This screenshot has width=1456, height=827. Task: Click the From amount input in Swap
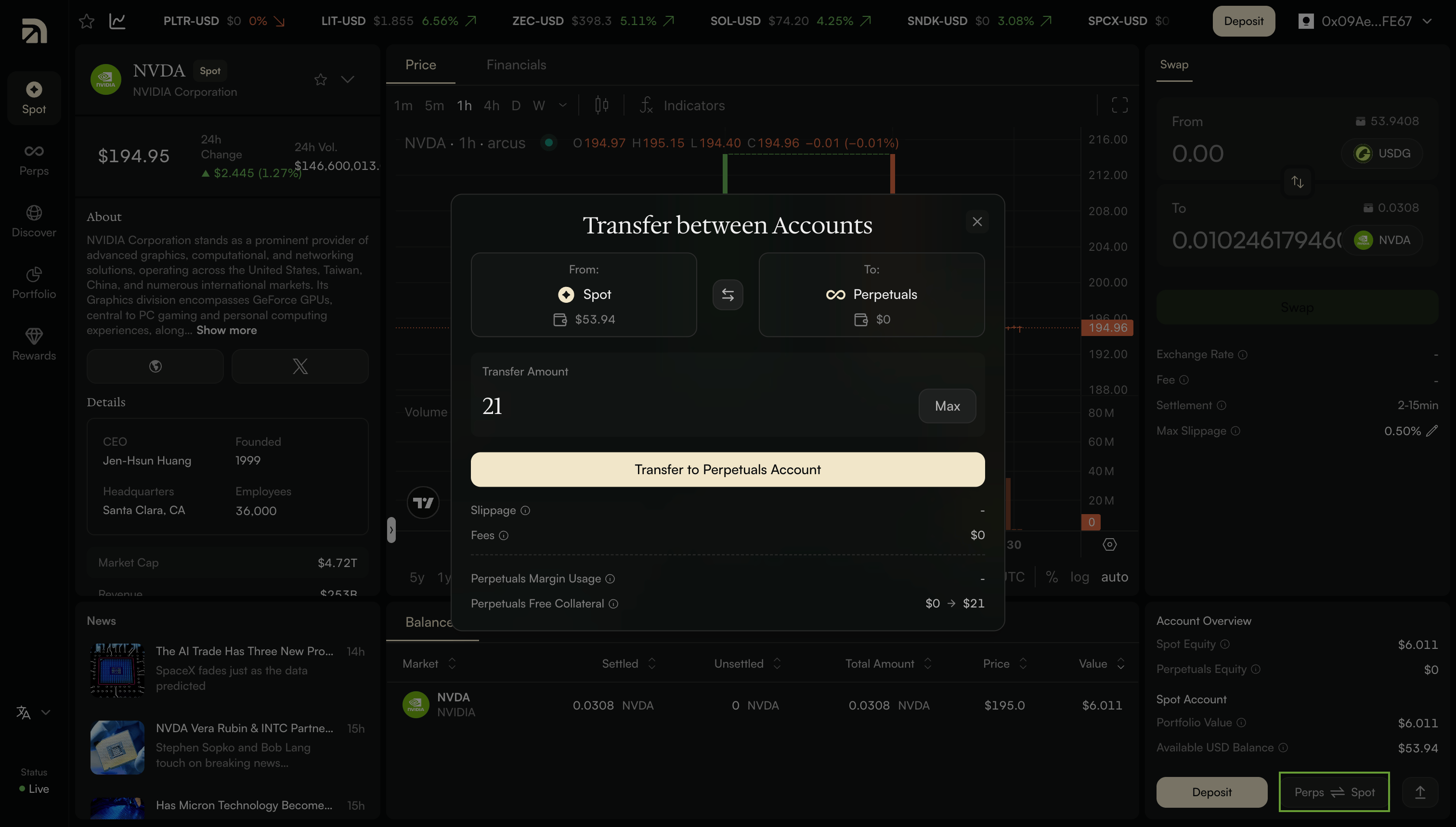(x=1253, y=154)
